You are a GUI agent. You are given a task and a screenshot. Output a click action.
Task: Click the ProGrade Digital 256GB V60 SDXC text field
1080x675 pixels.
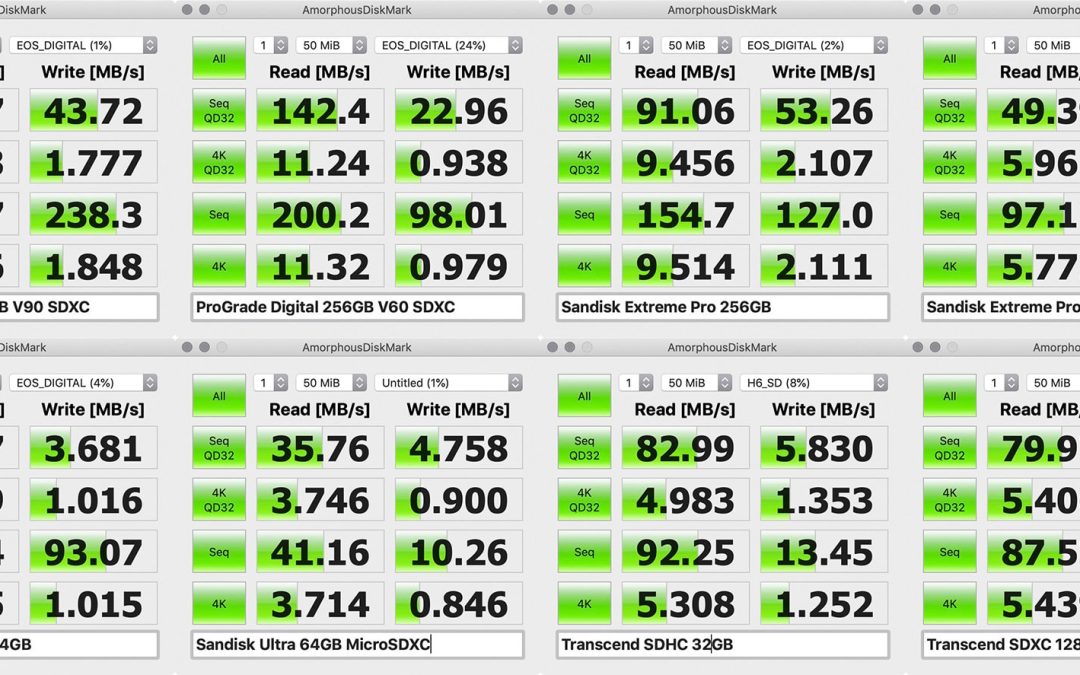pos(357,307)
